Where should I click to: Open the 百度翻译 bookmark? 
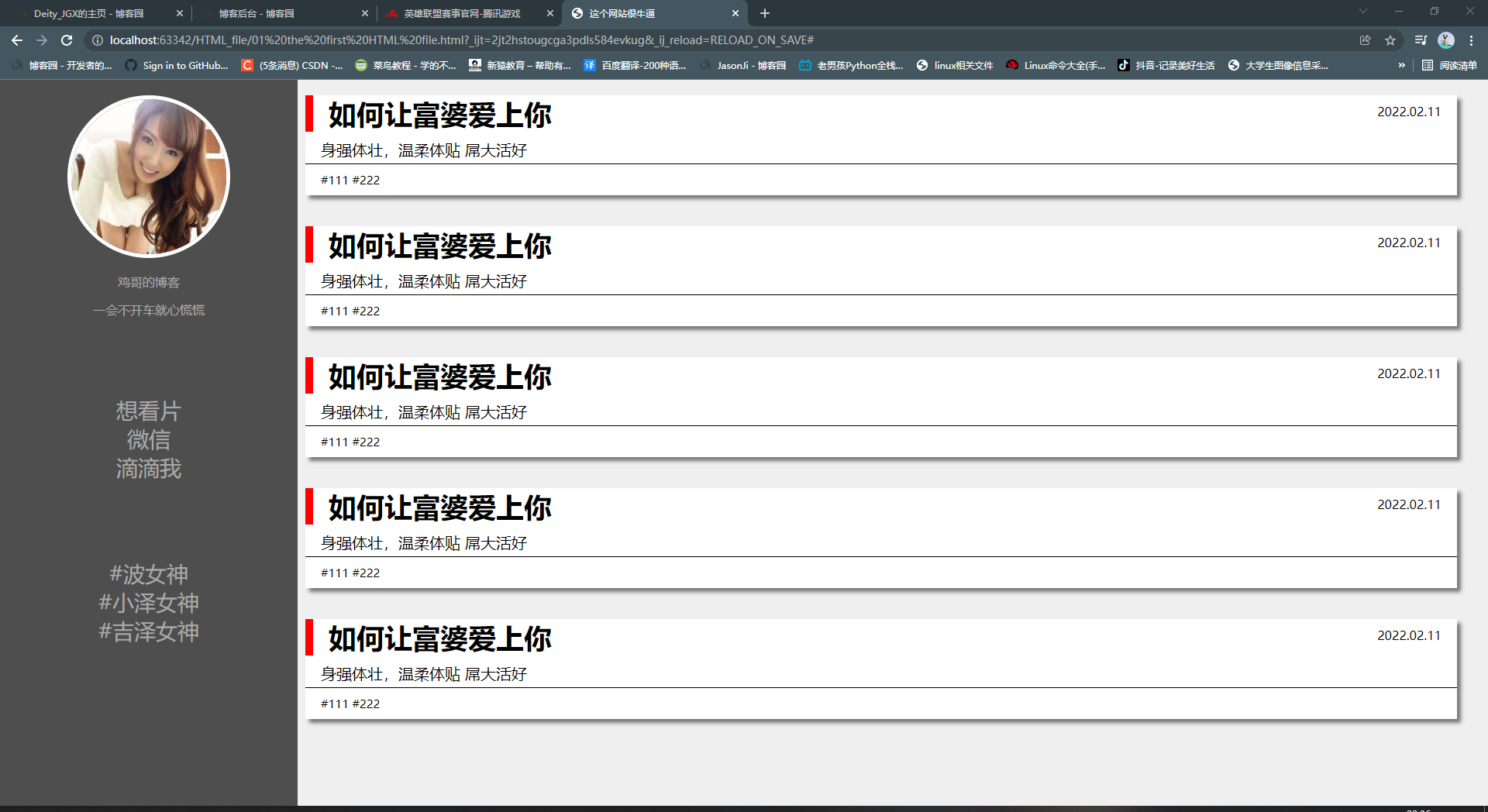point(635,66)
